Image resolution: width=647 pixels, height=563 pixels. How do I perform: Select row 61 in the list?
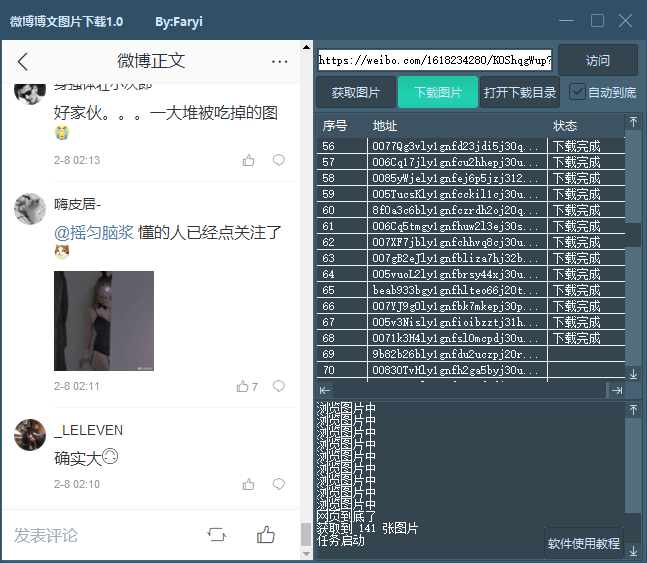coord(471,226)
